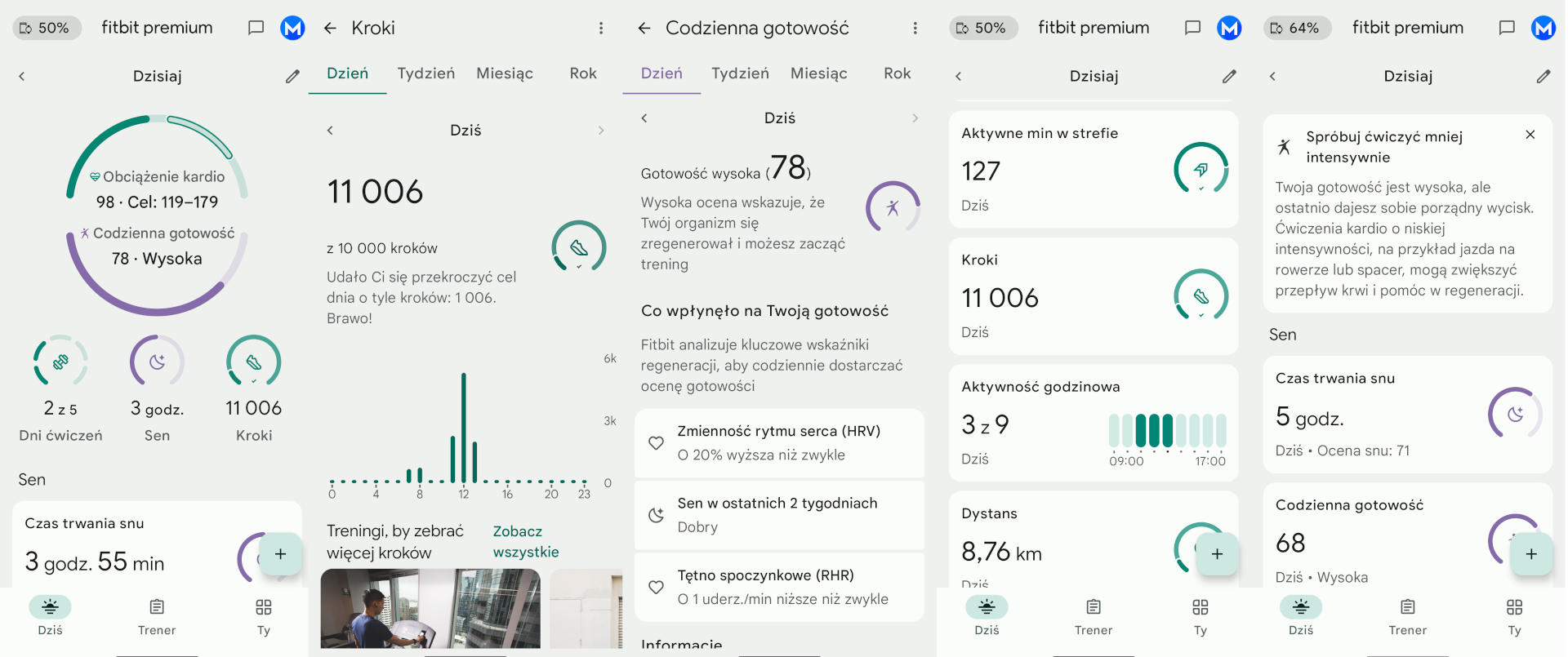Image resolution: width=1568 pixels, height=657 pixels.
Task: Open the Aktywność godzinowa card
Action: [x=1093, y=423]
